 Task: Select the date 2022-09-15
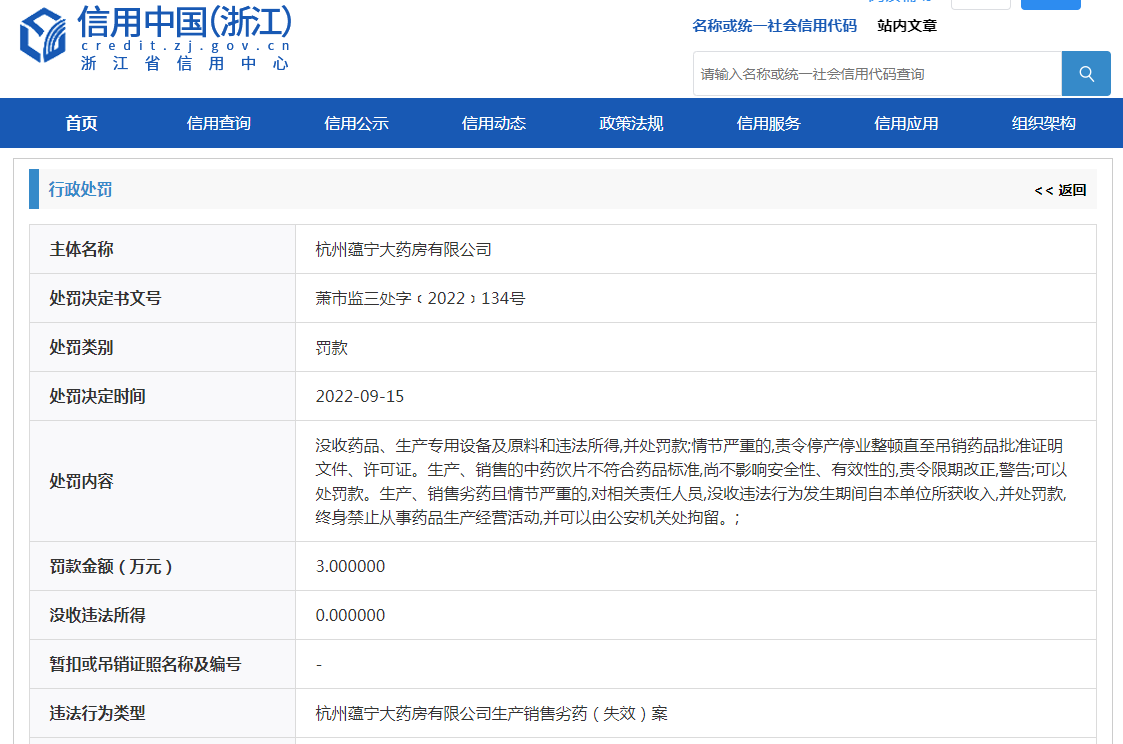360,396
